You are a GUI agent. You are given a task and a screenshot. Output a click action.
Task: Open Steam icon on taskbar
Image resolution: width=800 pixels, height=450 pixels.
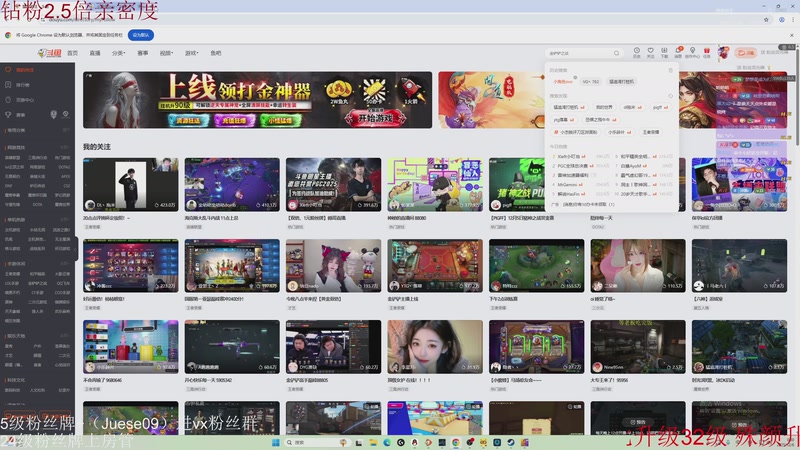pos(511,442)
